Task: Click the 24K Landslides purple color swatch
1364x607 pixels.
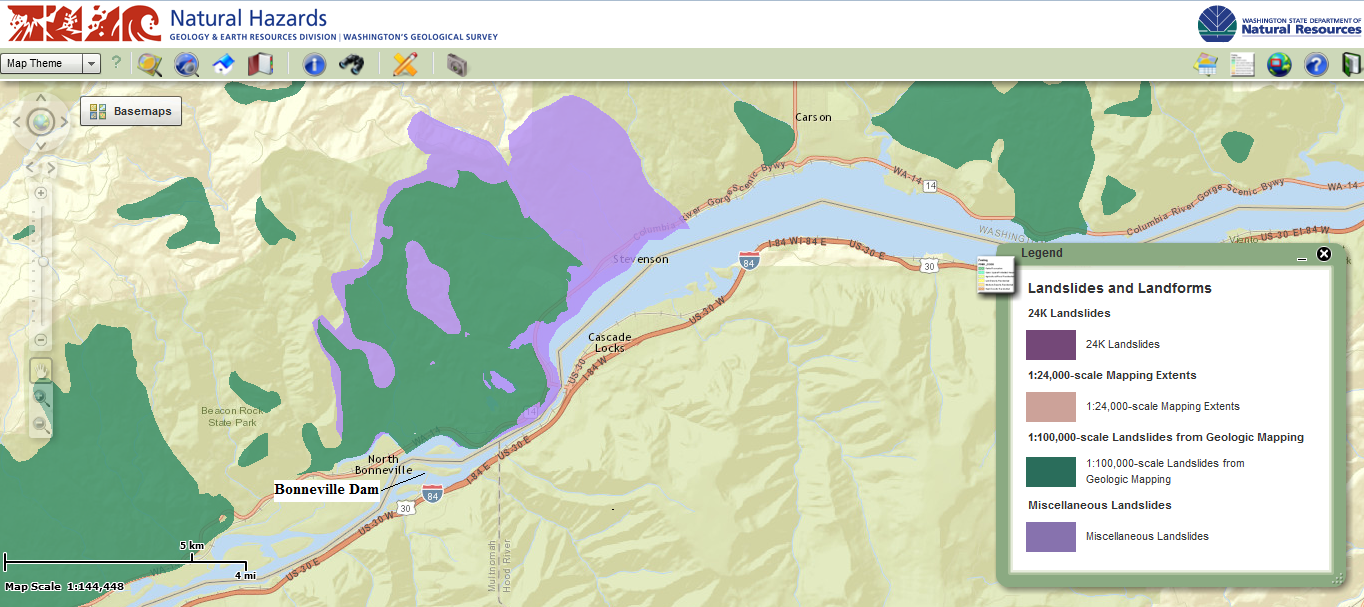Action: pyautogui.click(x=1050, y=344)
